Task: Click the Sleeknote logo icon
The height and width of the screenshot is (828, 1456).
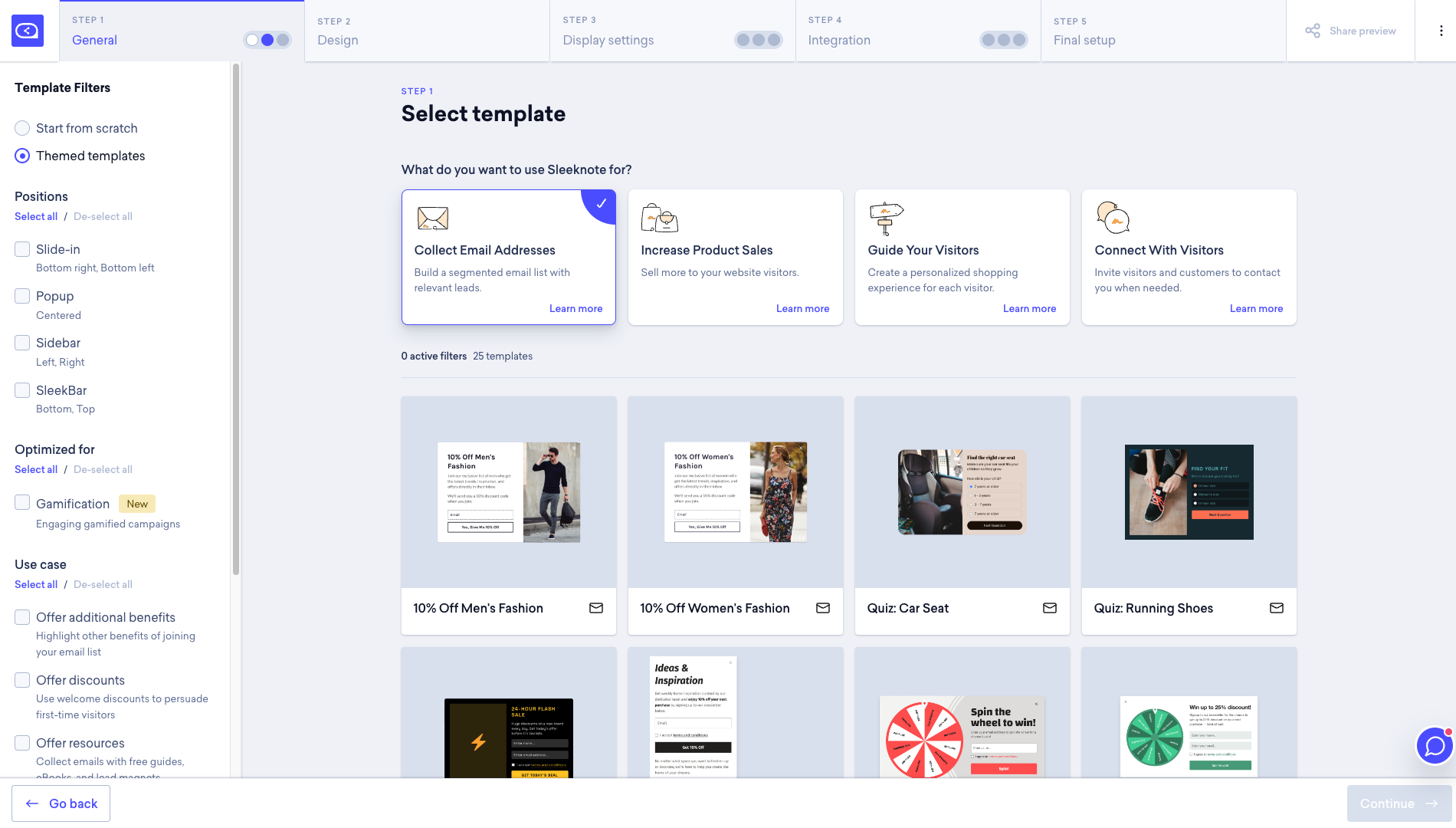Action: [x=28, y=31]
